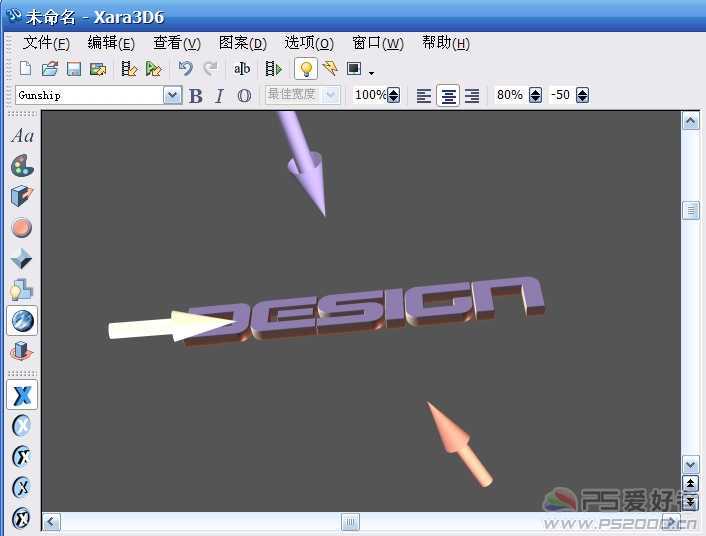Click the horizontal scrollbar left arrow
The width and height of the screenshot is (706, 536).
(x=51, y=522)
